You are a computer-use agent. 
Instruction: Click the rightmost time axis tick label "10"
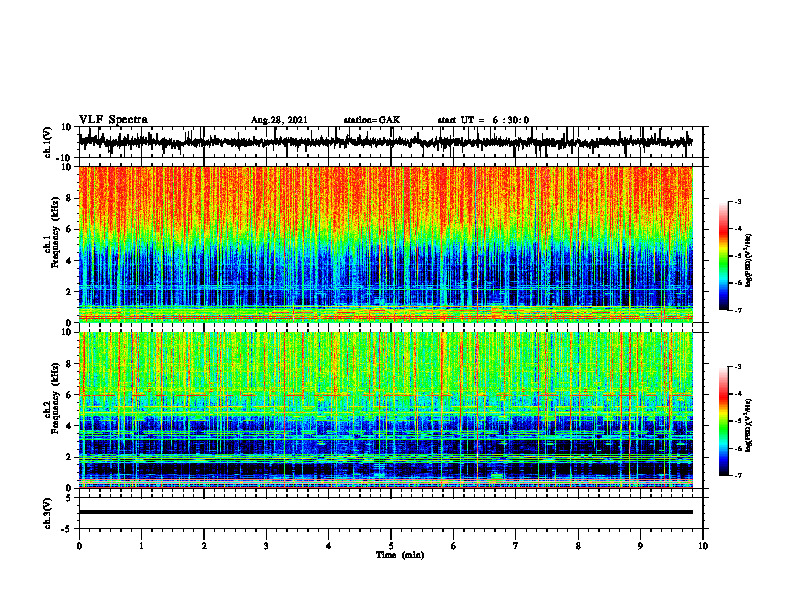[703, 546]
